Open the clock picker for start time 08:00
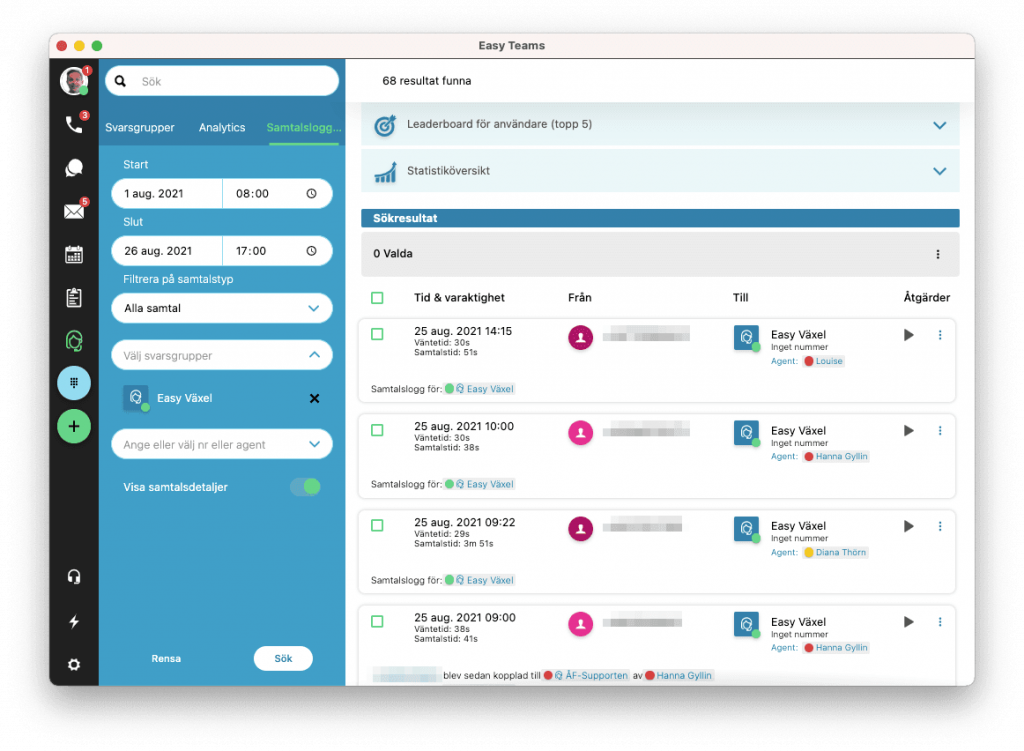This screenshot has width=1024, height=751. (312, 193)
